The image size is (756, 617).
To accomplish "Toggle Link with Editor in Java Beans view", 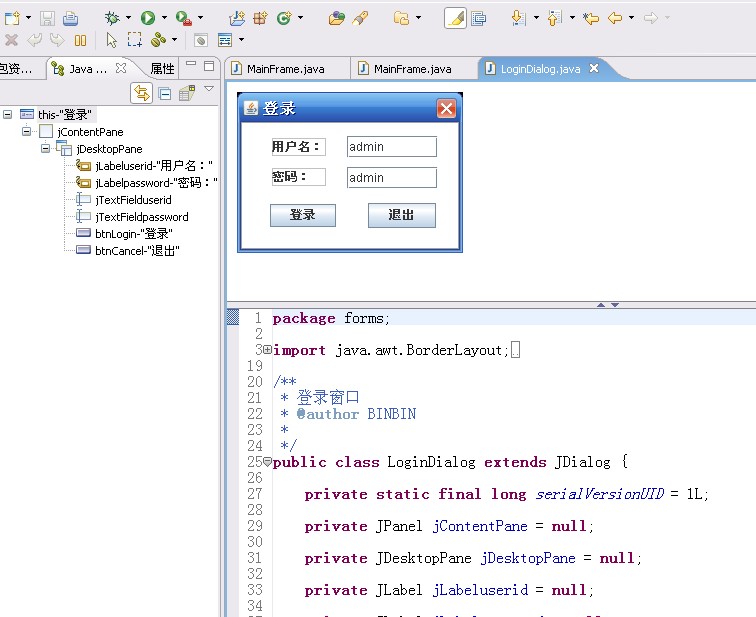I will pyautogui.click(x=142, y=94).
